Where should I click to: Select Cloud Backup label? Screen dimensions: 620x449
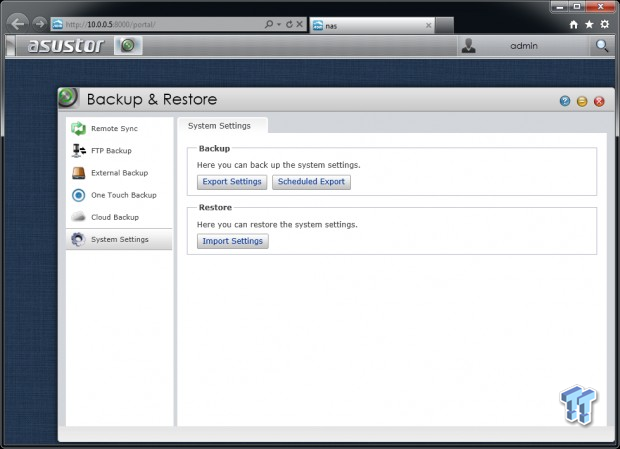(x=115, y=217)
